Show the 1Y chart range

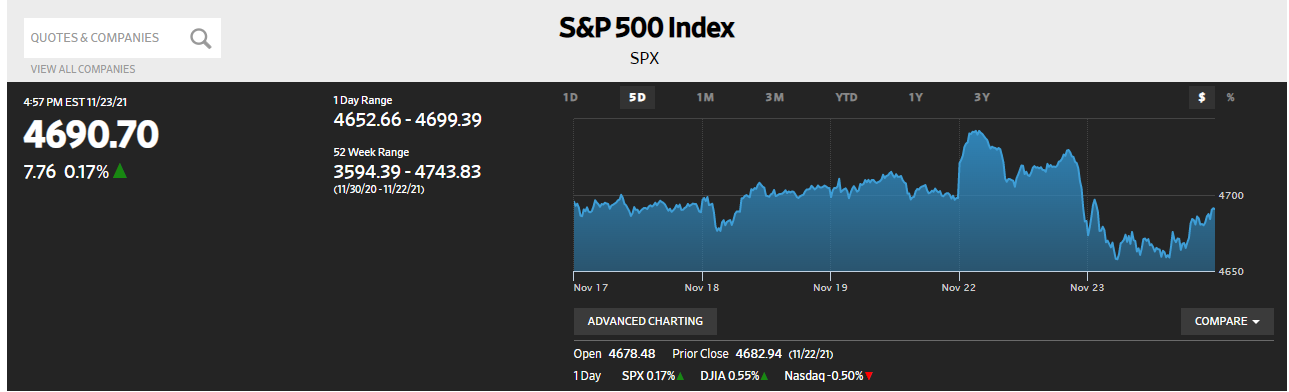click(915, 97)
